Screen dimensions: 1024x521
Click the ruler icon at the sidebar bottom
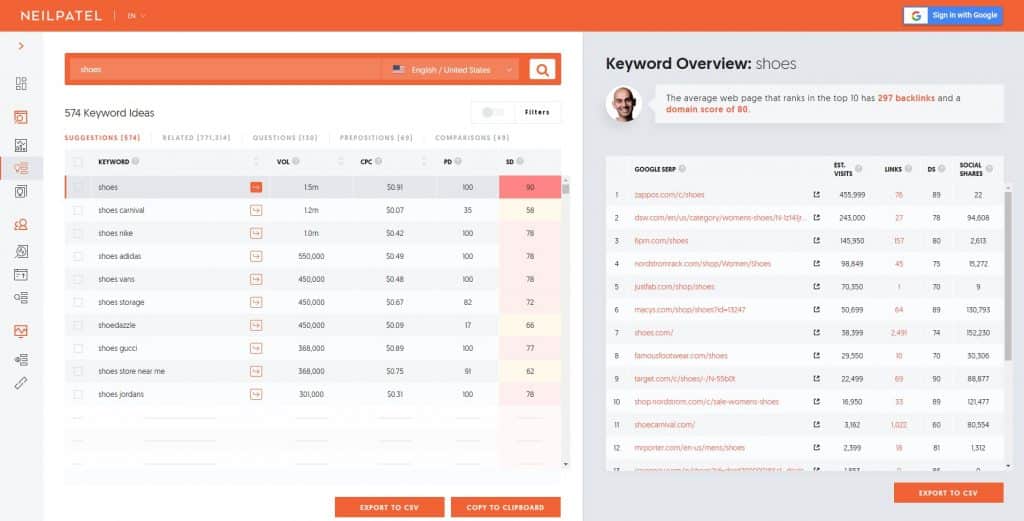21,383
